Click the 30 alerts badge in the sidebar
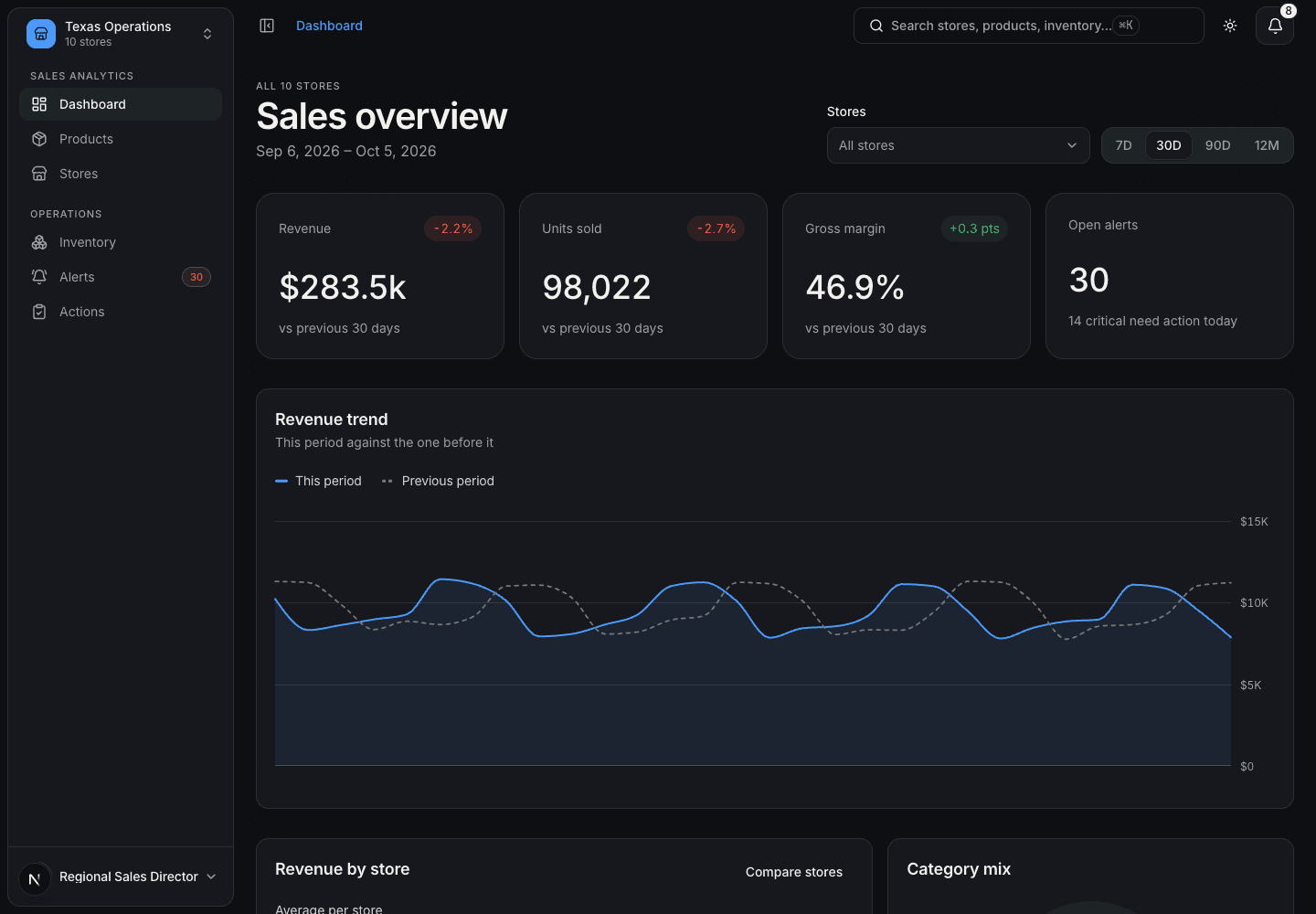 196,277
